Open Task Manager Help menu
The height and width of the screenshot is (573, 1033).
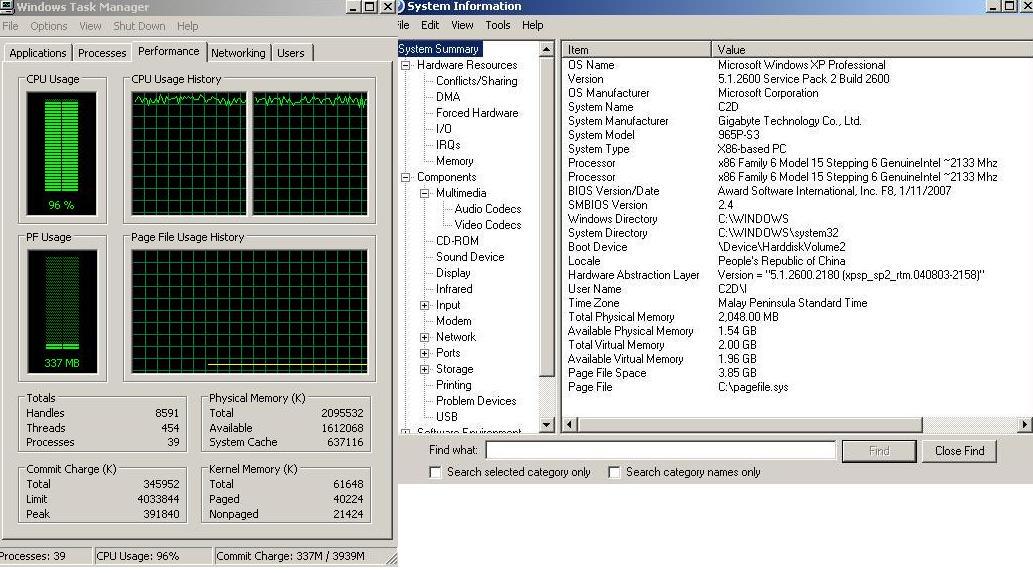pyautogui.click(x=188, y=26)
